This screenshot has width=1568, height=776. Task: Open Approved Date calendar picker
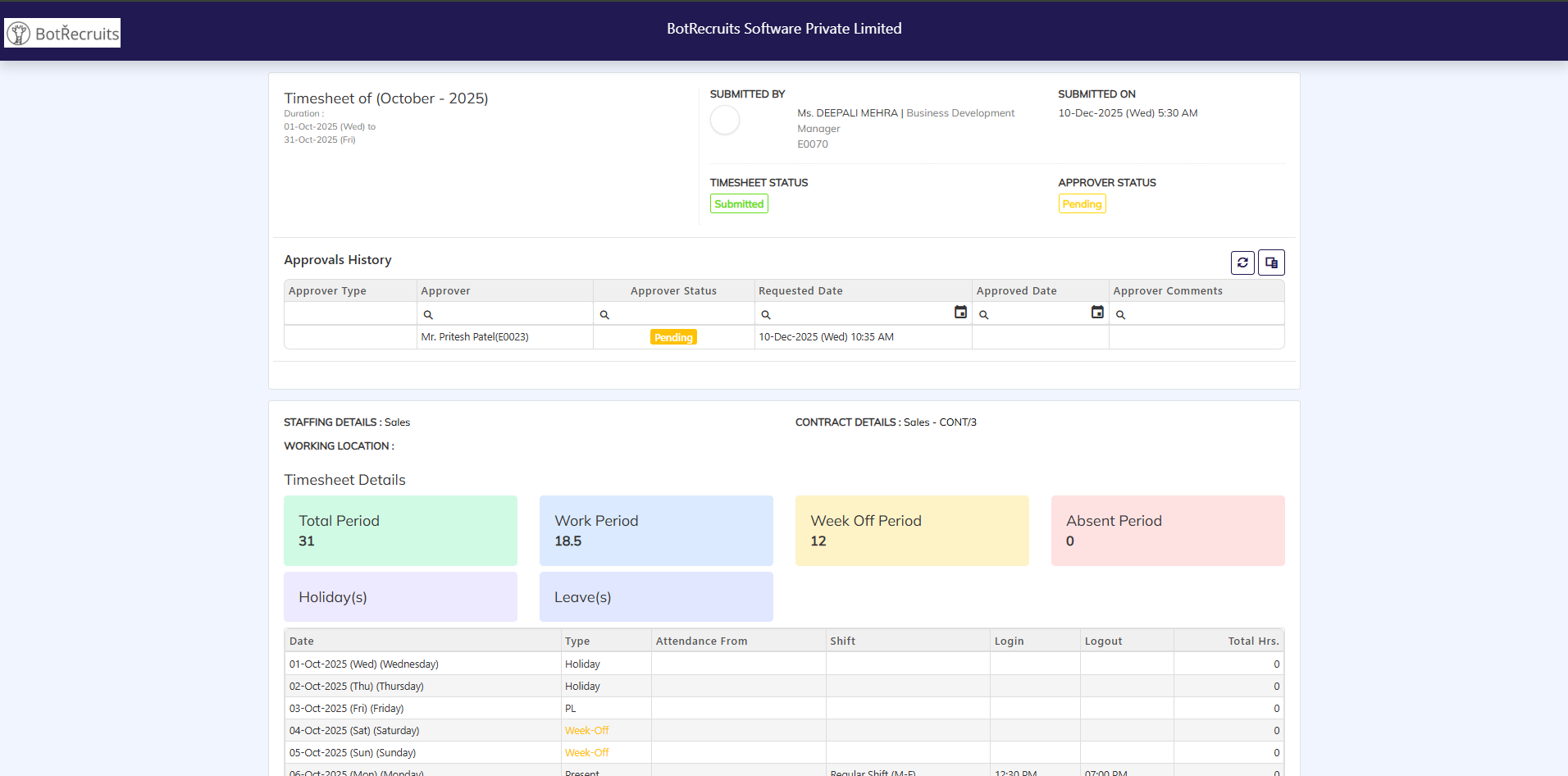[1097, 313]
